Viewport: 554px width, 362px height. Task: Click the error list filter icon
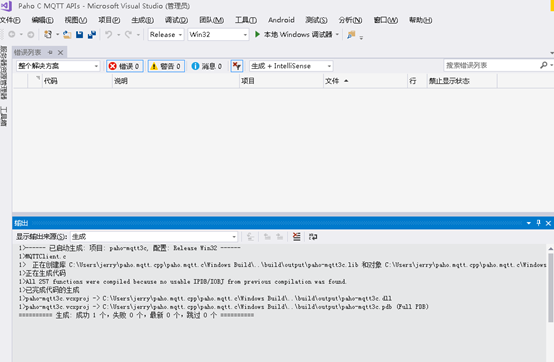237,66
